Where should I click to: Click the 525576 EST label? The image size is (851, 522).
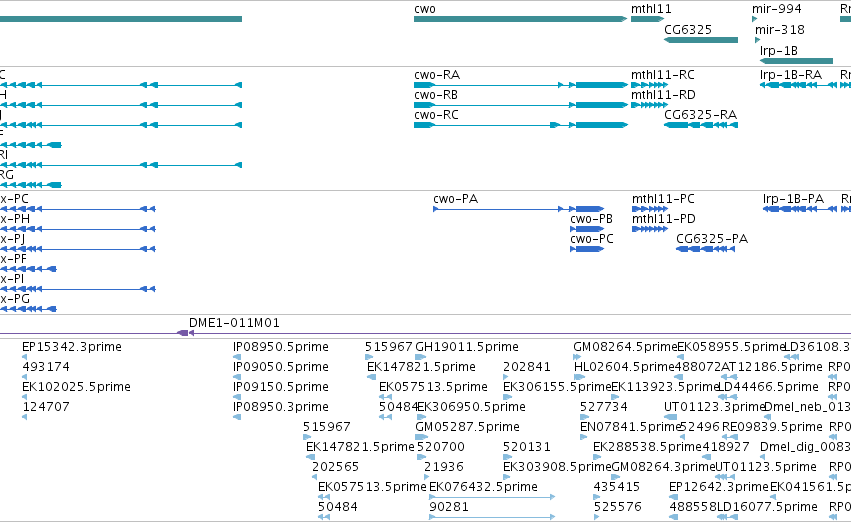pyautogui.click(x=618, y=507)
